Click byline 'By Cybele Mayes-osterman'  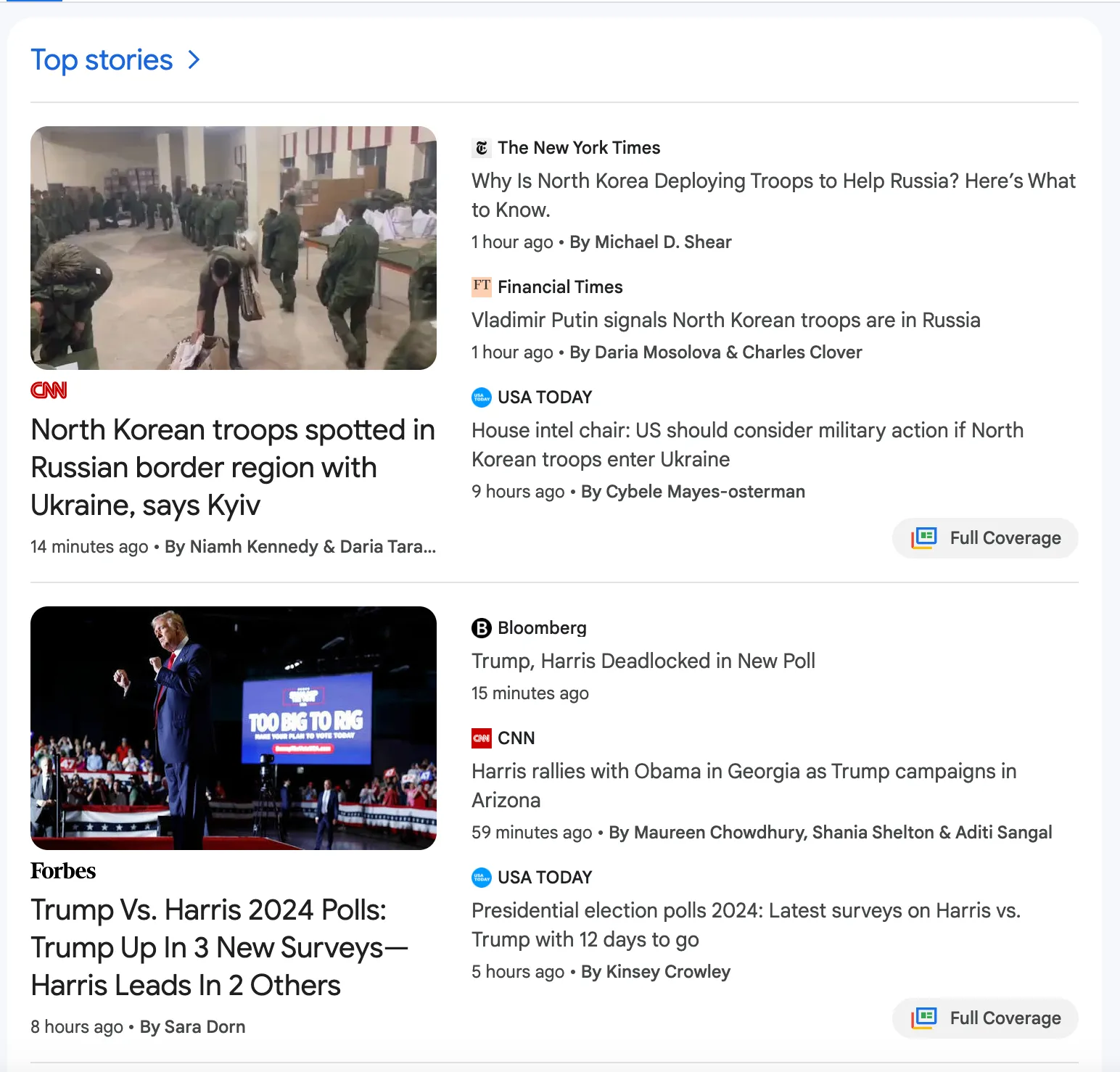[693, 492]
